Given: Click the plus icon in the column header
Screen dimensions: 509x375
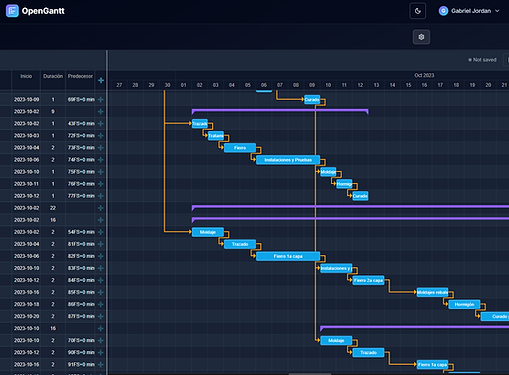Looking at the screenshot, I should pyautogui.click(x=101, y=80).
